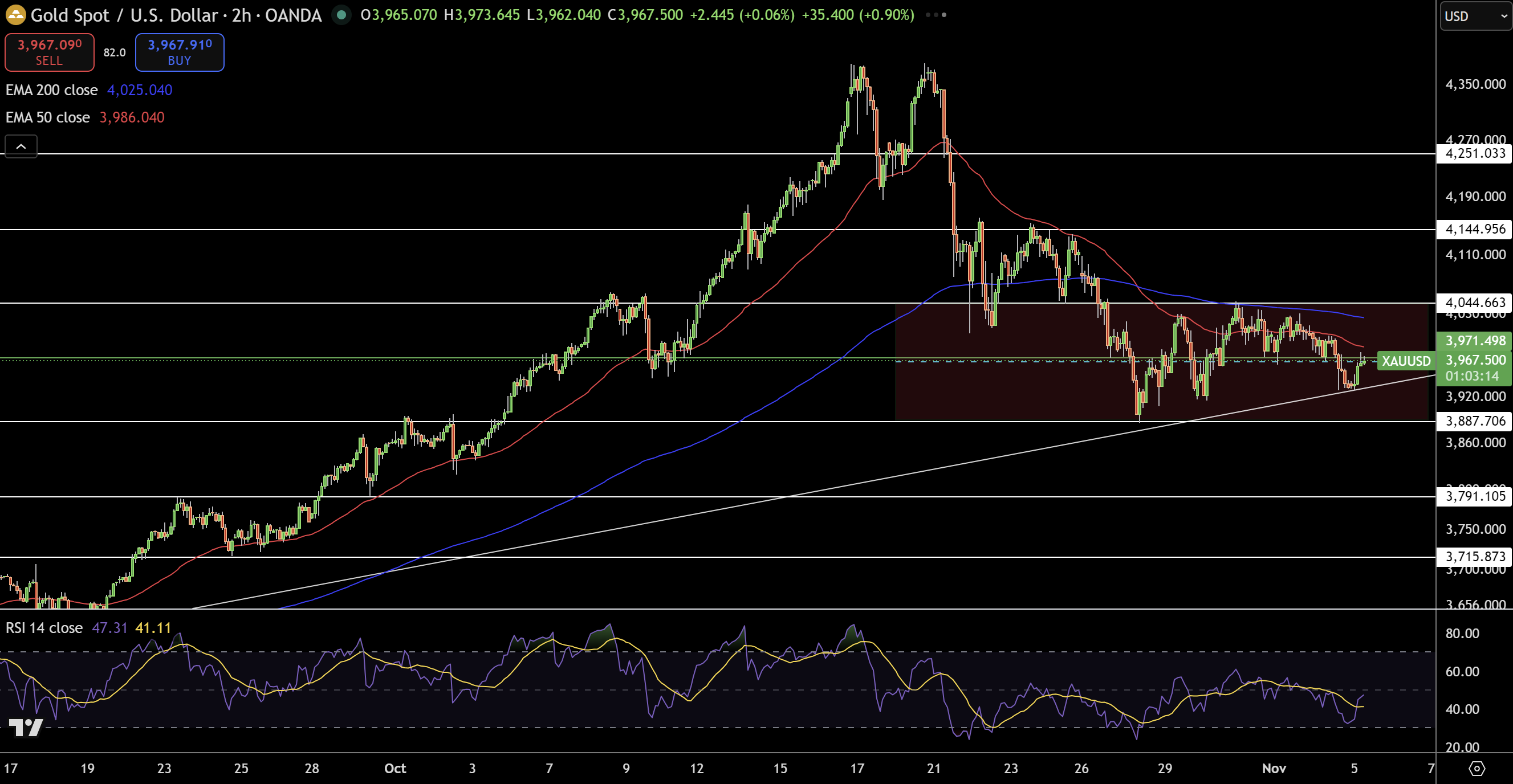1513x784 pixels.
Task: Click the 29 date label on time axis
Action: coord(1164,768)
